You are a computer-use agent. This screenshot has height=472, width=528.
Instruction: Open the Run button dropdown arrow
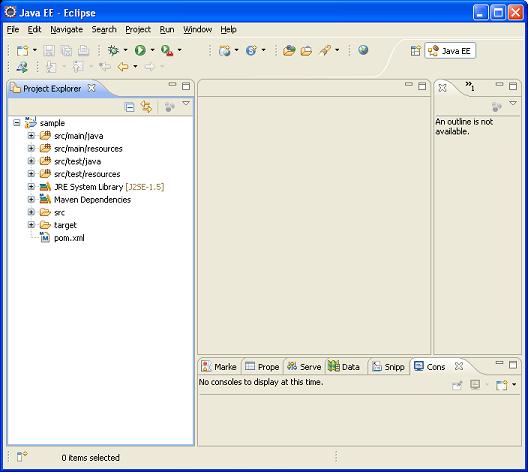click(153, 50)
